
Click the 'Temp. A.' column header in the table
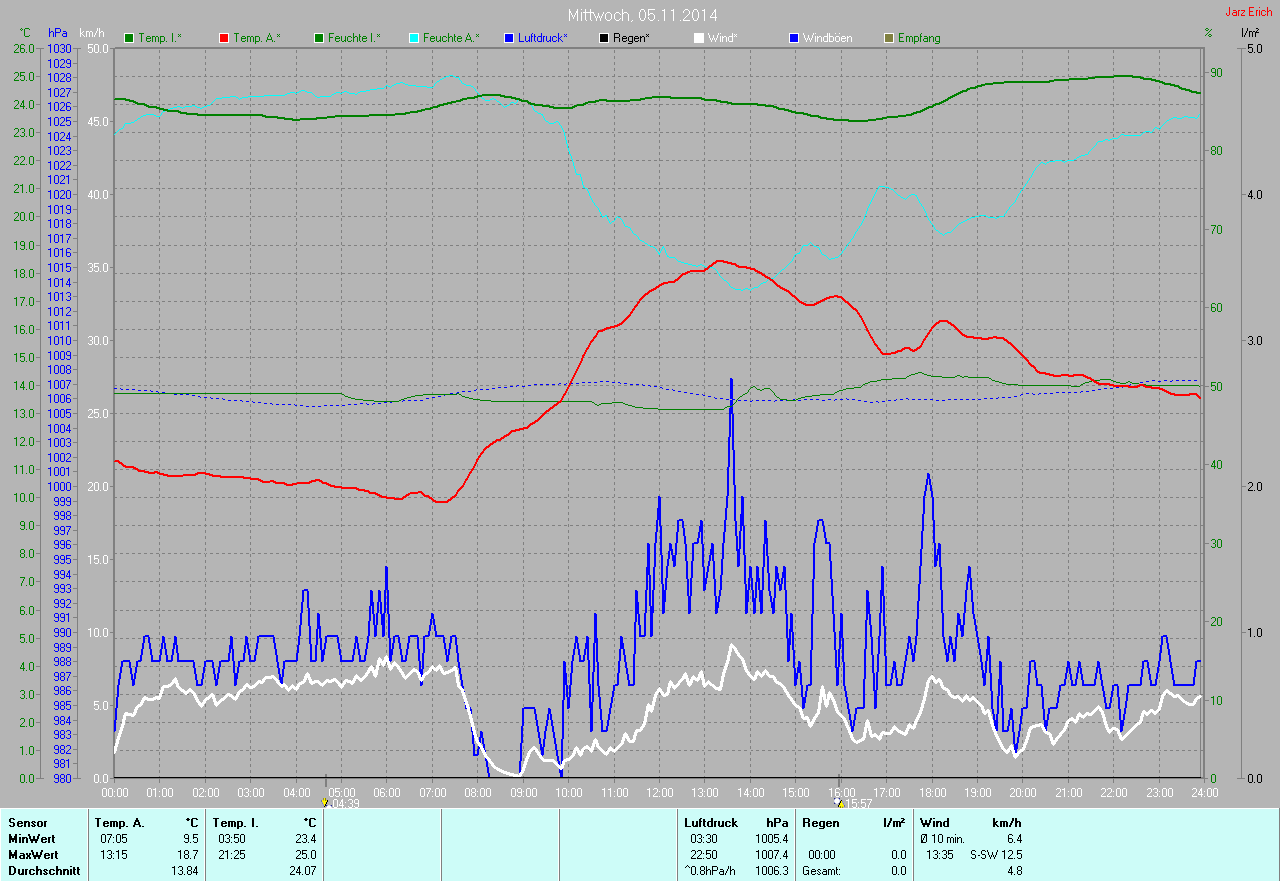click(x=119, y=823)
